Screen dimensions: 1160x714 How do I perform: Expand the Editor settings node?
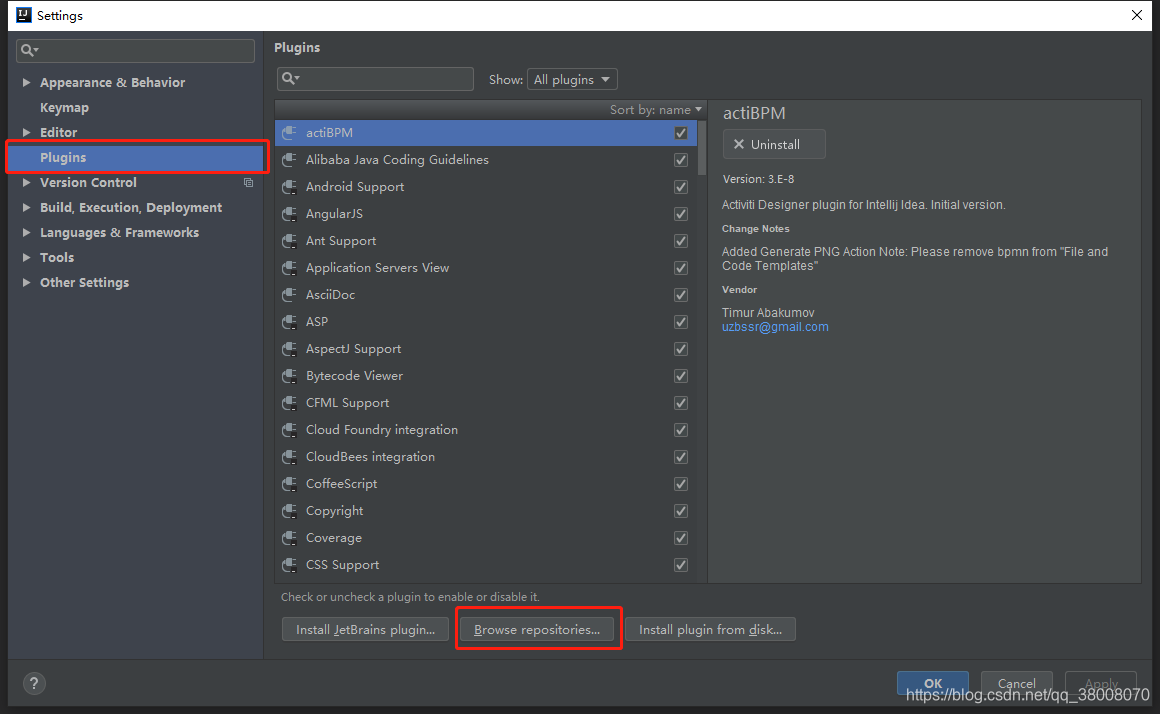pos(27,132)
